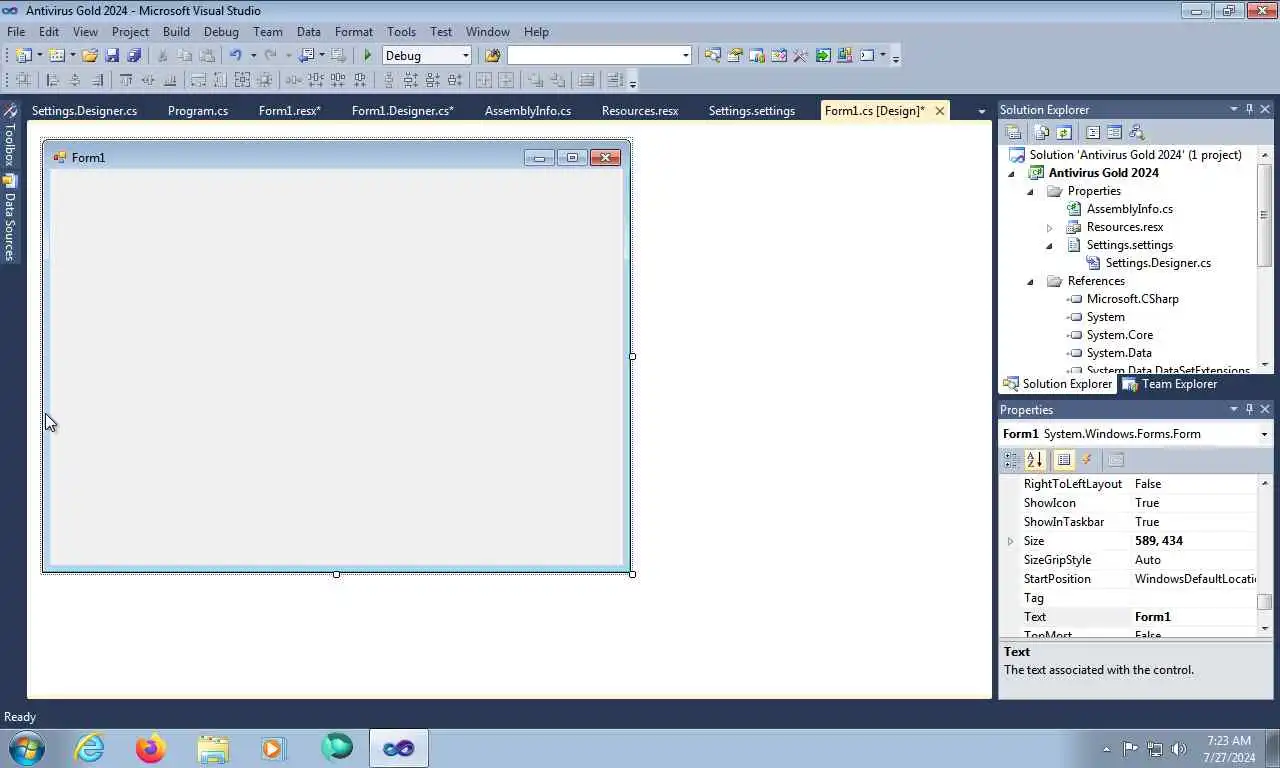This screenshot has height=768, width=1280.
Task: Click the Command Window toolbar icon
Action: tap(867, 56)
